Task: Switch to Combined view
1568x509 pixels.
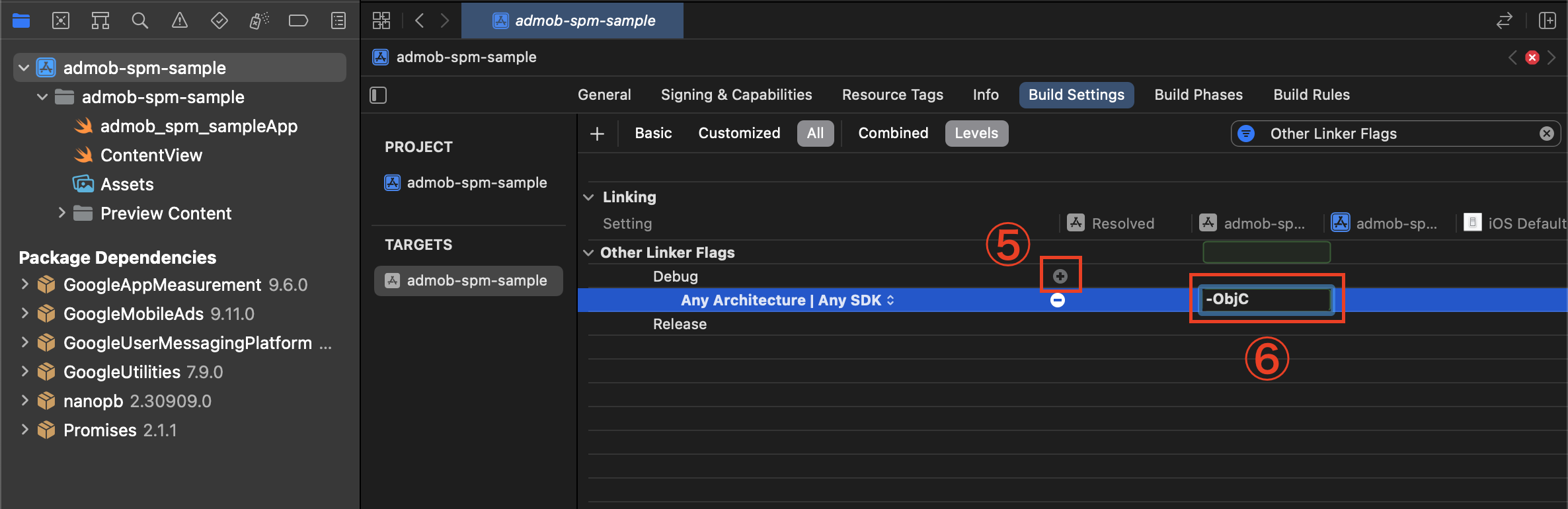Action: pyautogui.click(x=893, y=134)
